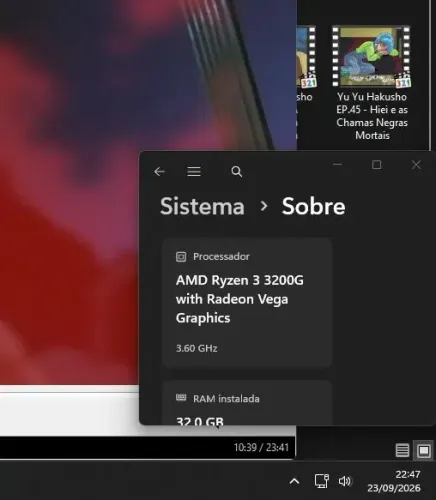Open Yu Yu Hakusho EP.45 video thumbnail
The height and width of the screenshot is (500, 436).
pos(371,57)
